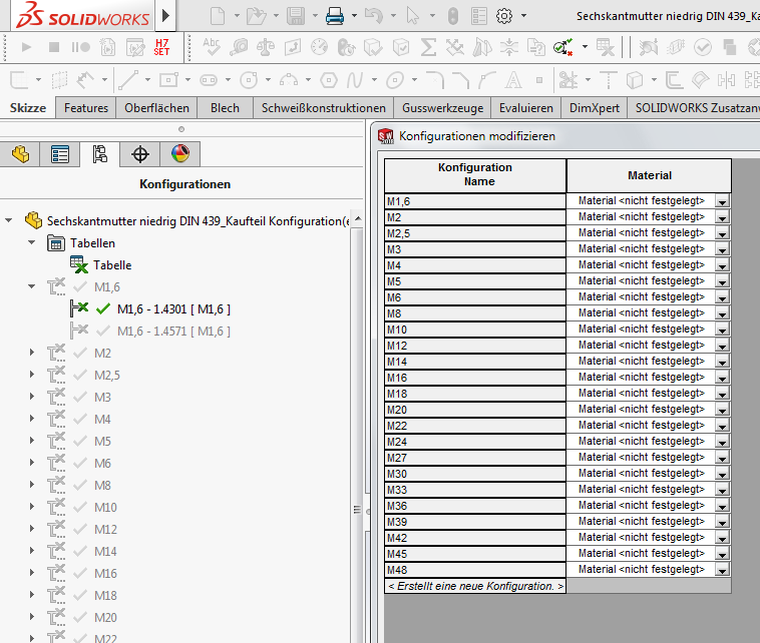Switch to the Oberflächen tab

coord(157,108)
